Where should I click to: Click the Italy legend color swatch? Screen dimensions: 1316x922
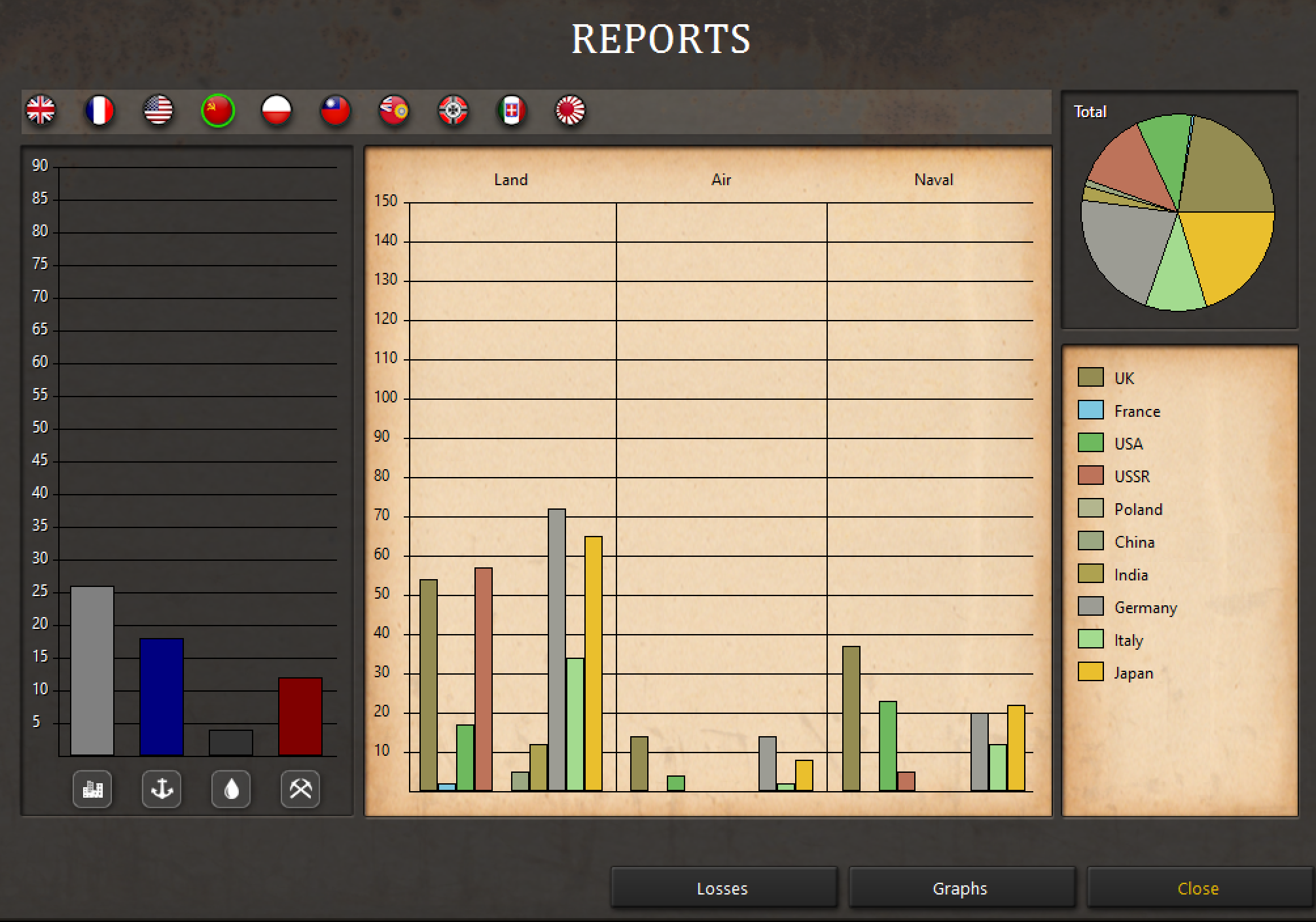1090,639
